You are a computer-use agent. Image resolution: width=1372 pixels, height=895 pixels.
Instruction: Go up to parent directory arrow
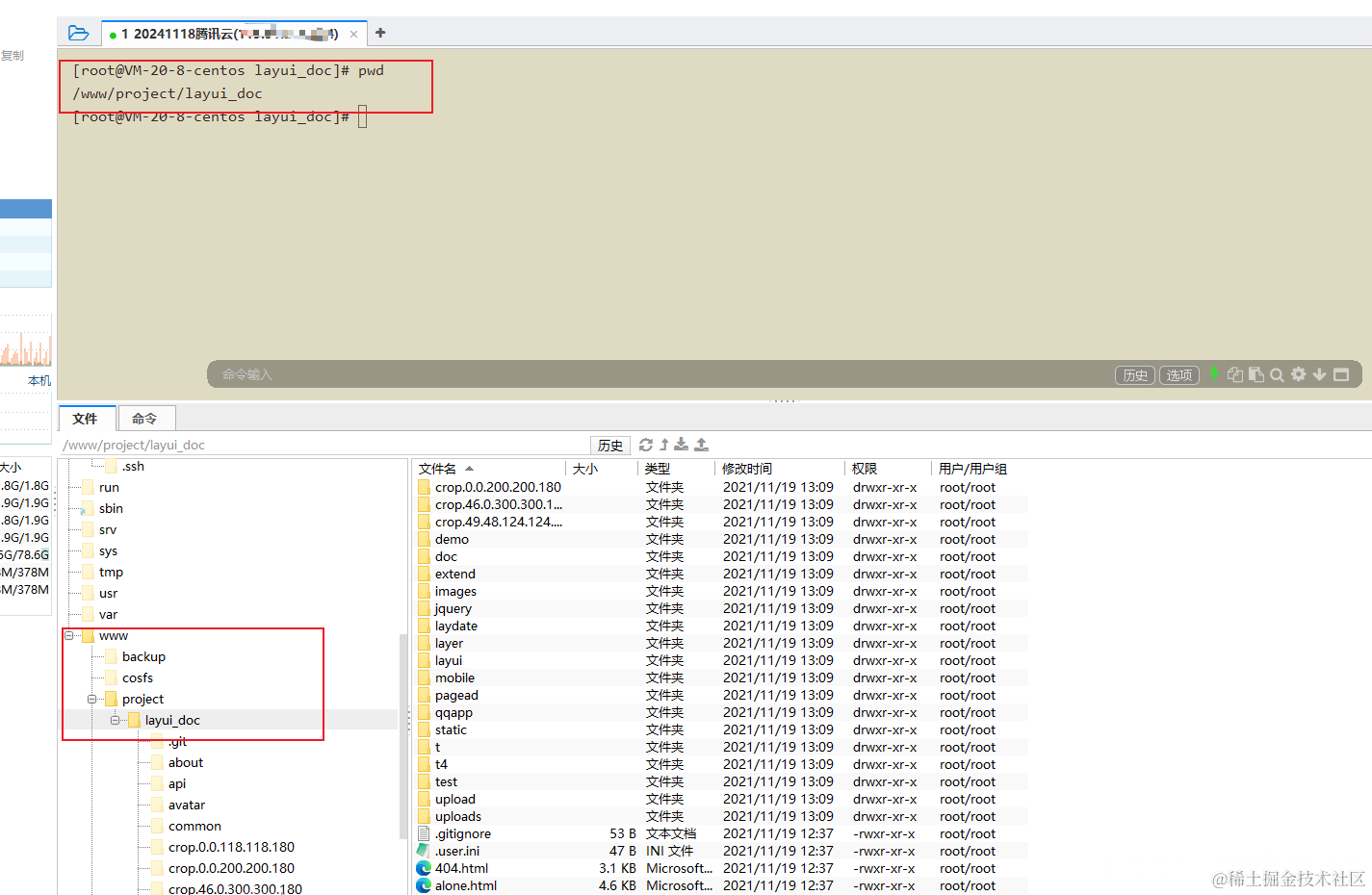tap(664, 445)
